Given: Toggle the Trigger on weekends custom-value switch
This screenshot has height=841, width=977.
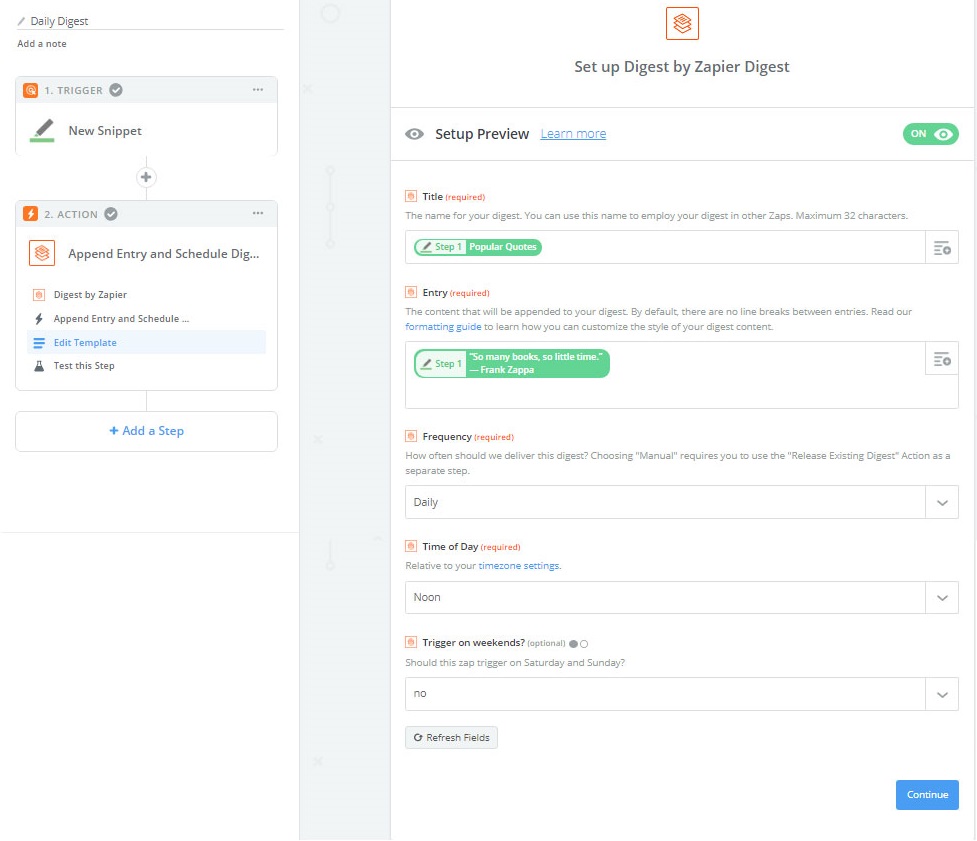Looking at the screenshot, I should pos(578,644).
